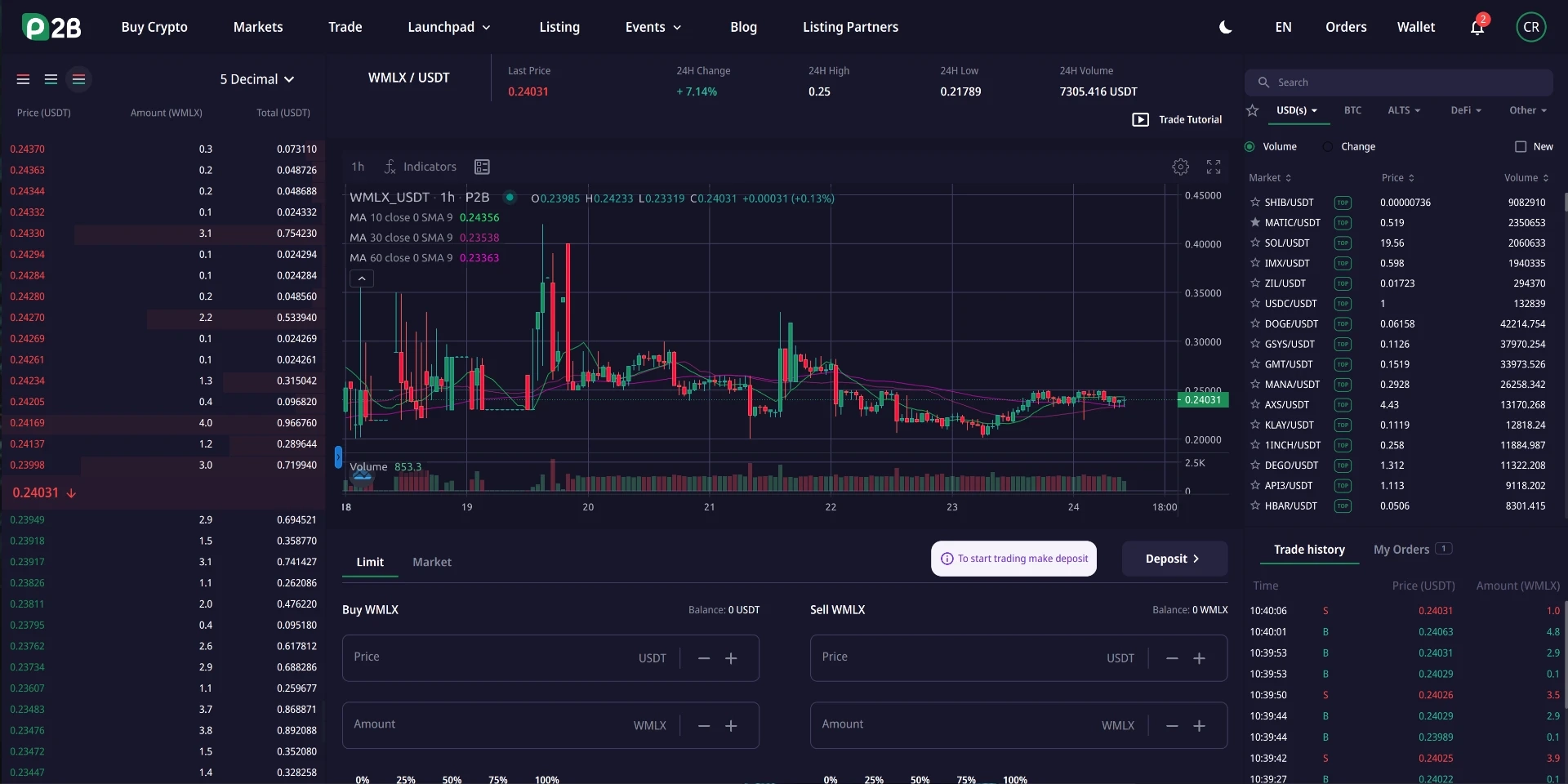Increase Buy price with plus
Image resolution: width=1568 pixels, height=784 pixels.
(x=731, y=658)
